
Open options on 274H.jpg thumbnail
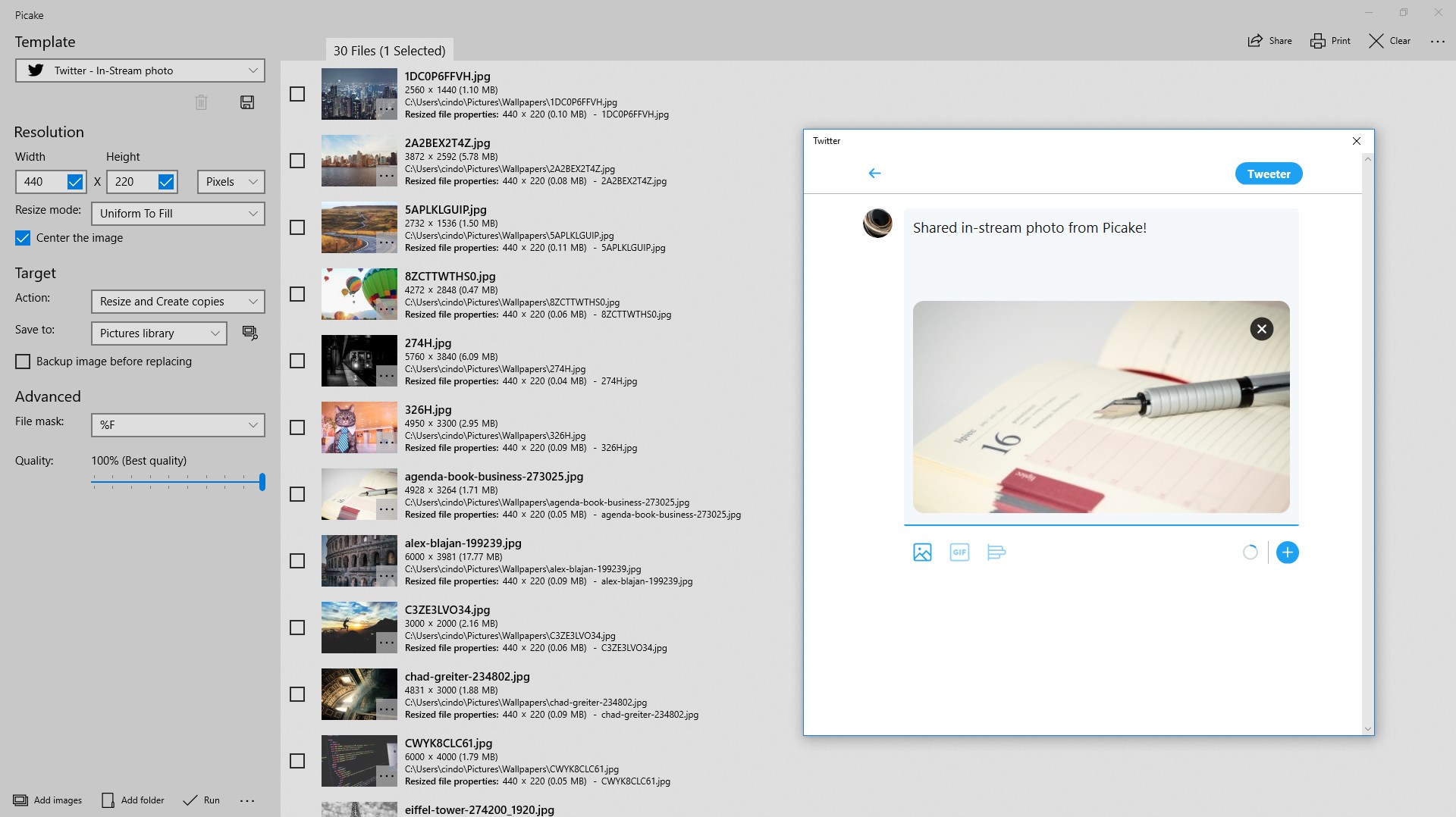point(387,376)
